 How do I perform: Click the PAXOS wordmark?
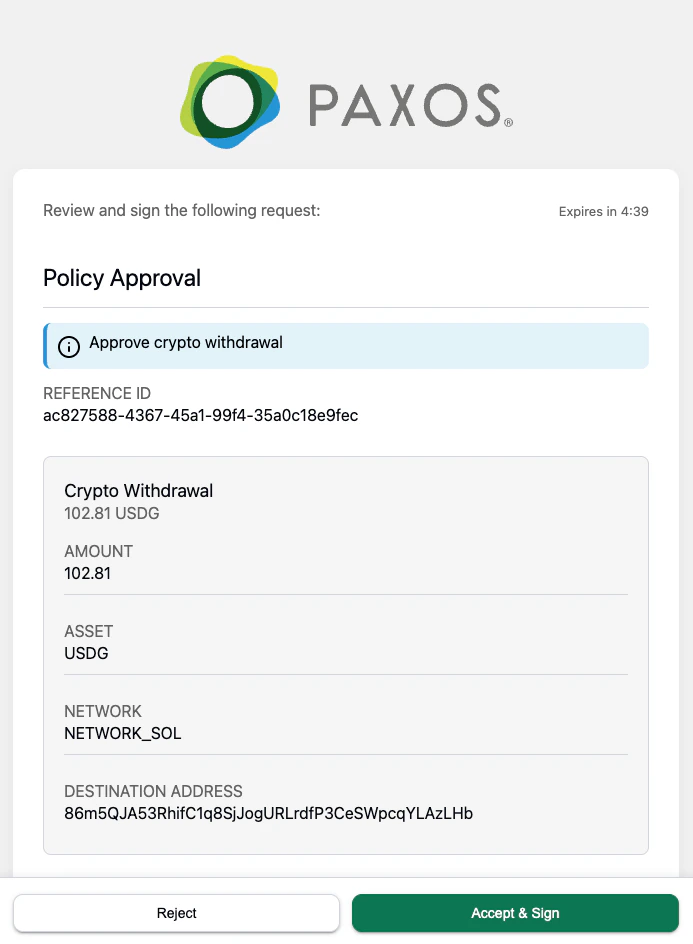411,105
